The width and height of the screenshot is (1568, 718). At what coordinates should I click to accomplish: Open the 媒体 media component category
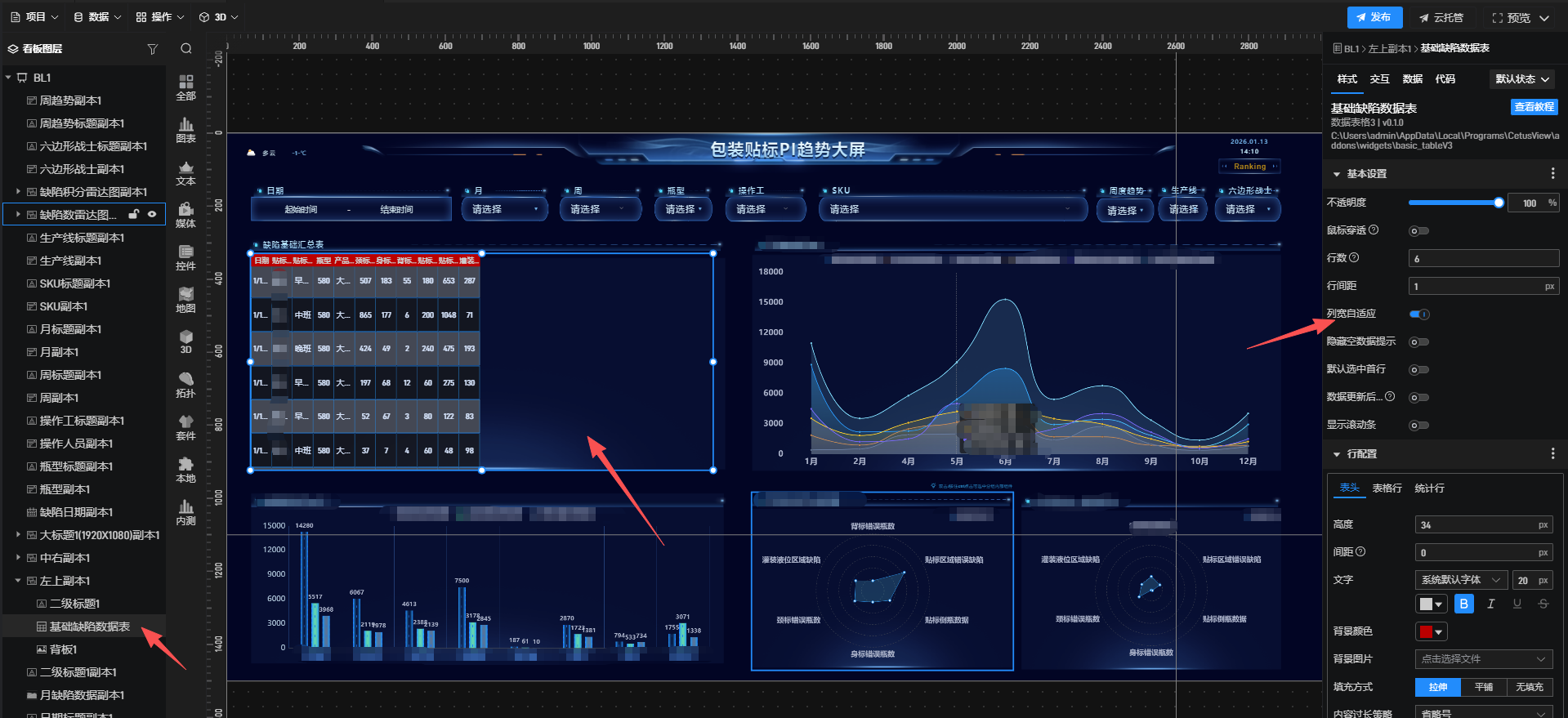[185, 215]
